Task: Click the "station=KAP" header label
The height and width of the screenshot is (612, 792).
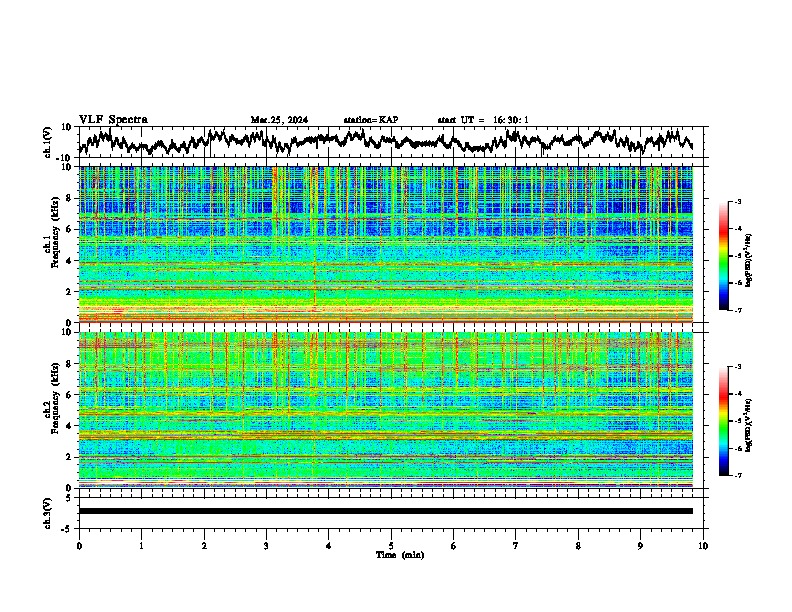Action: 370,120
